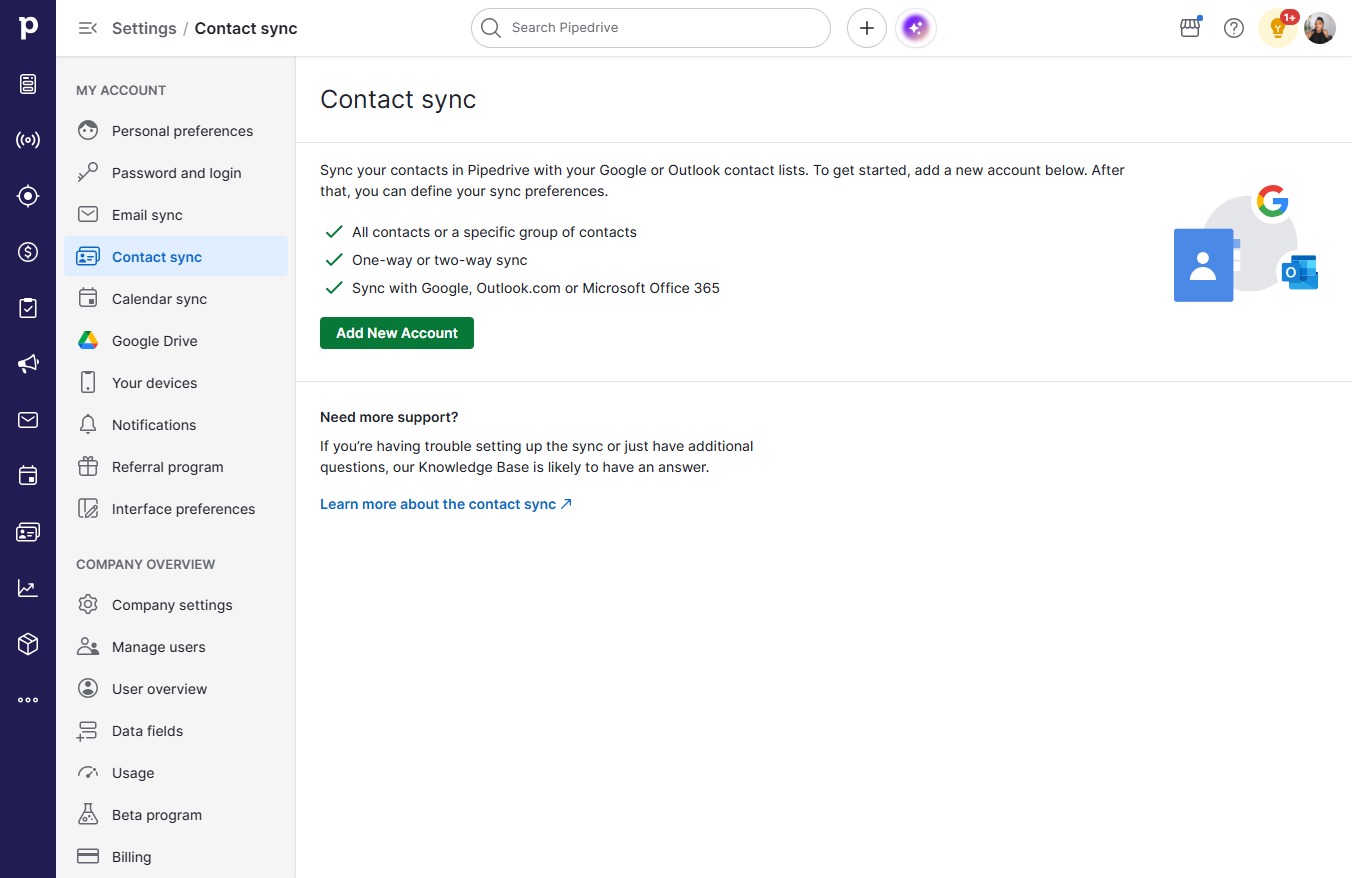
Task: Click the text 'One-way or two-way sync'
Action: point(439,260)
